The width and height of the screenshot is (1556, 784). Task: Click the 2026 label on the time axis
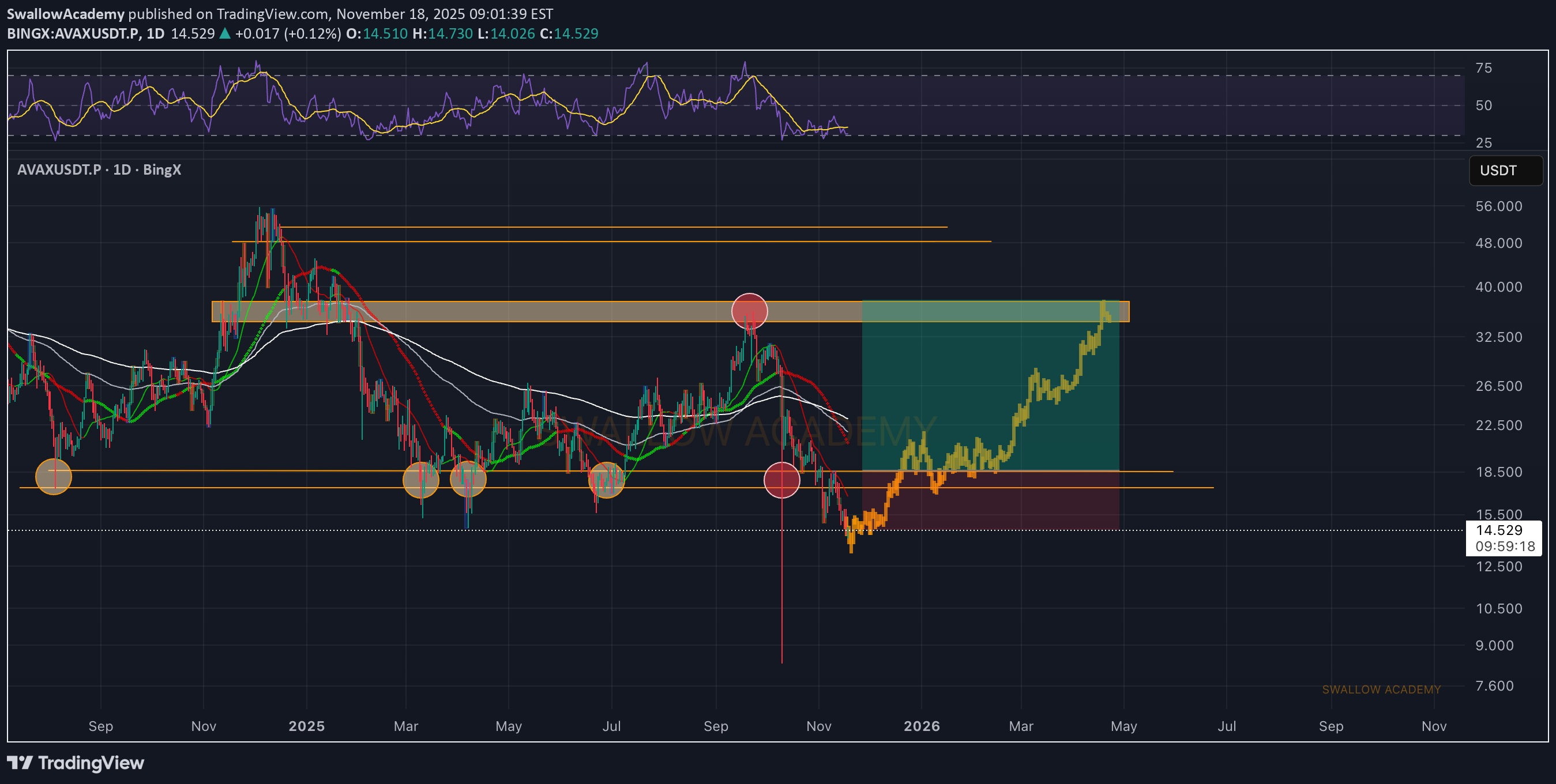coord(921,726)
